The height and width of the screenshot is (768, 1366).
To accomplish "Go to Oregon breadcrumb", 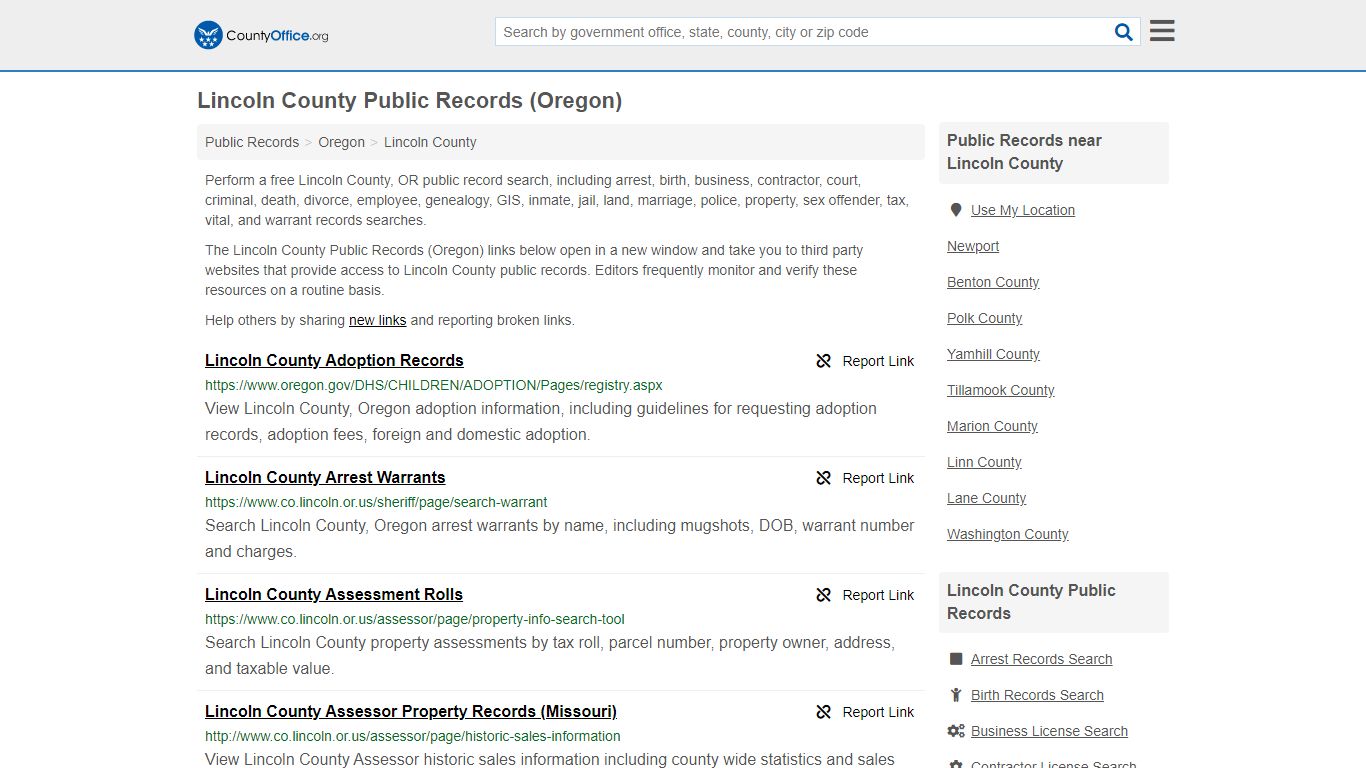I will [x=342, y=142].
